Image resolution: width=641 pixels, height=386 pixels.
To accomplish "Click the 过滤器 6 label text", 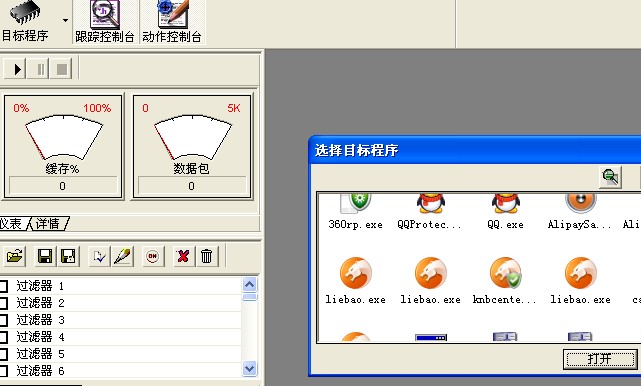I will tap(40, 371).
